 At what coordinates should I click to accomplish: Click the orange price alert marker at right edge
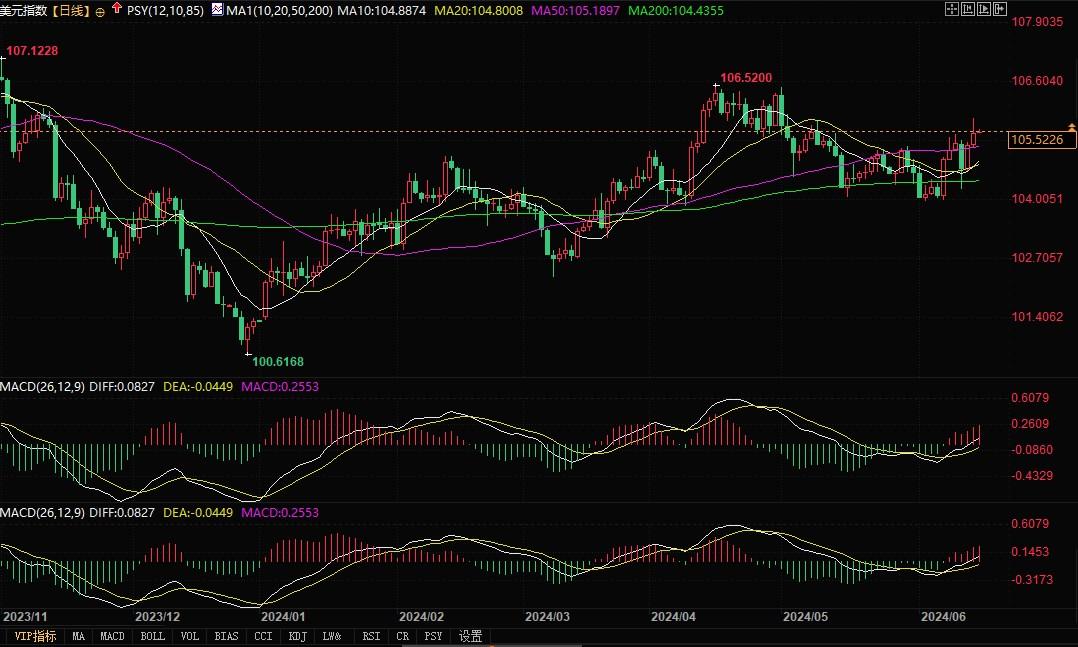coord(1071,127)
